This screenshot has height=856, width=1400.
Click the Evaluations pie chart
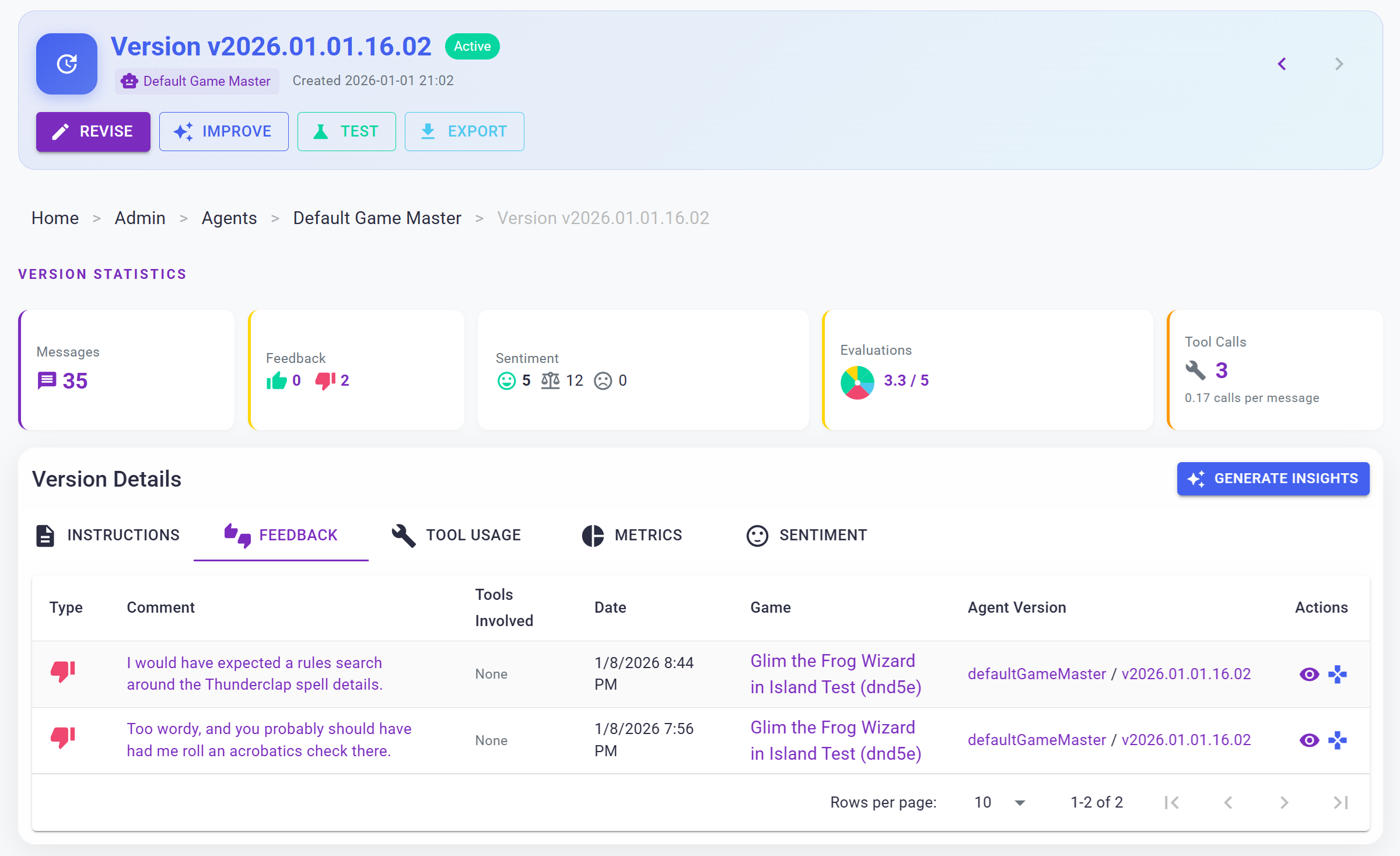click(857, 382)
